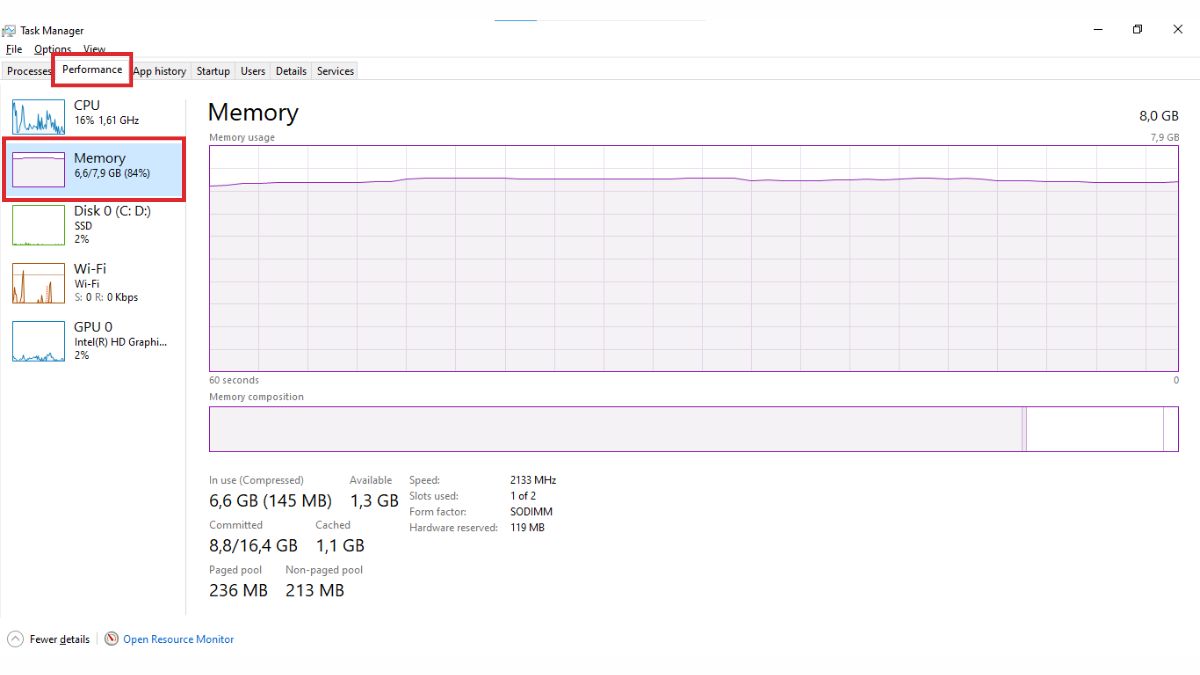Switch to the Users tab

tap(253, 71)
